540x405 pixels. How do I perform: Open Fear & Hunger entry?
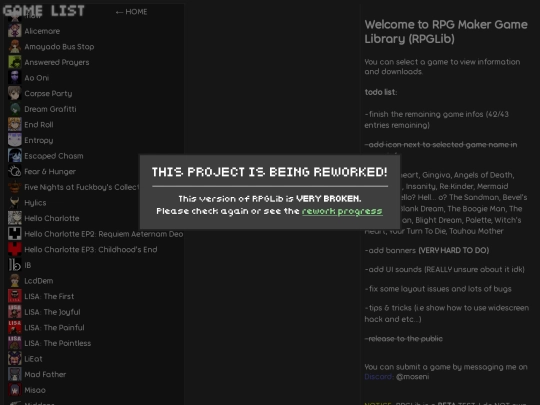tap(50, 172)
